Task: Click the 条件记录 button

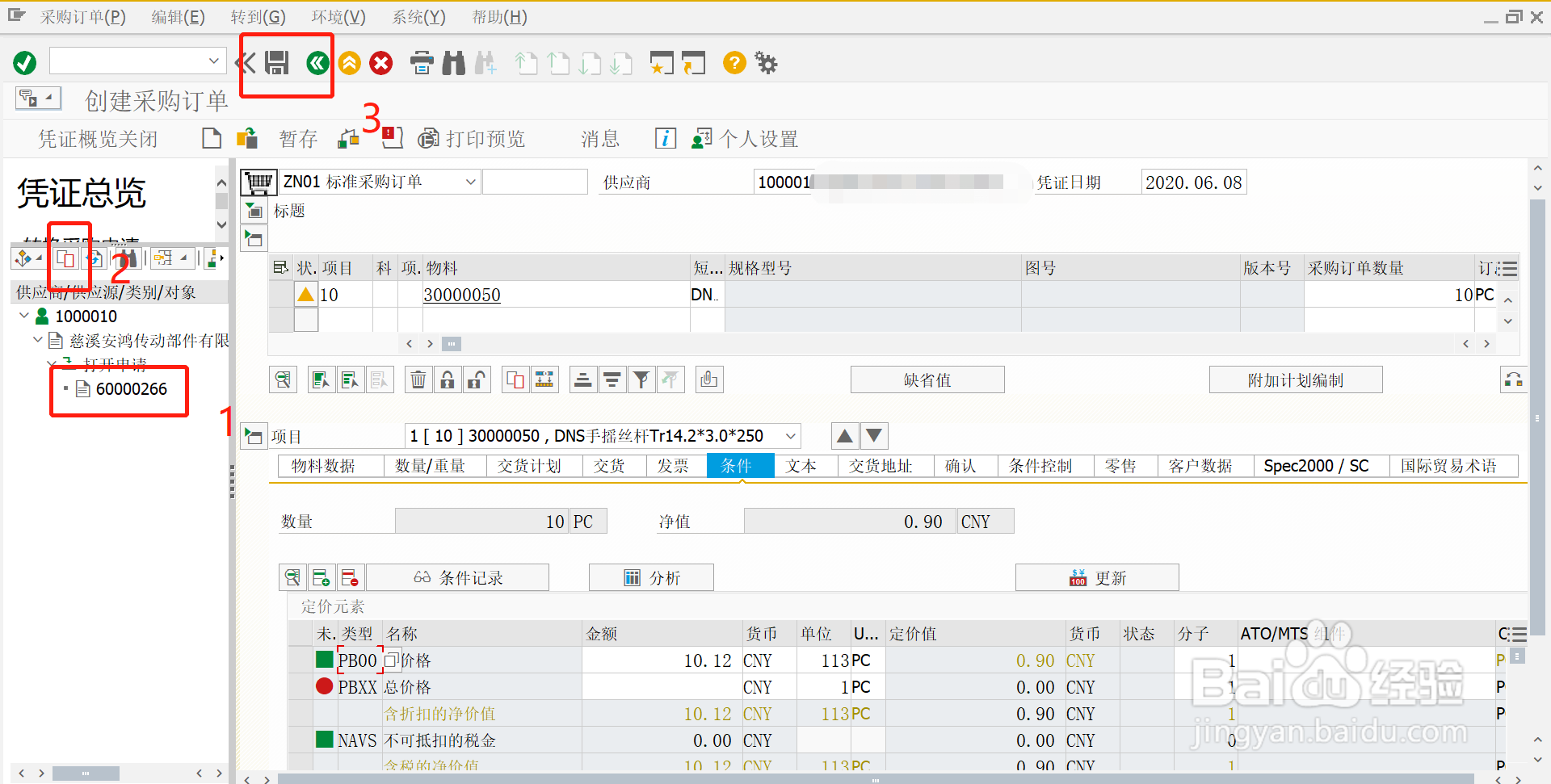Action: (458, 578)
